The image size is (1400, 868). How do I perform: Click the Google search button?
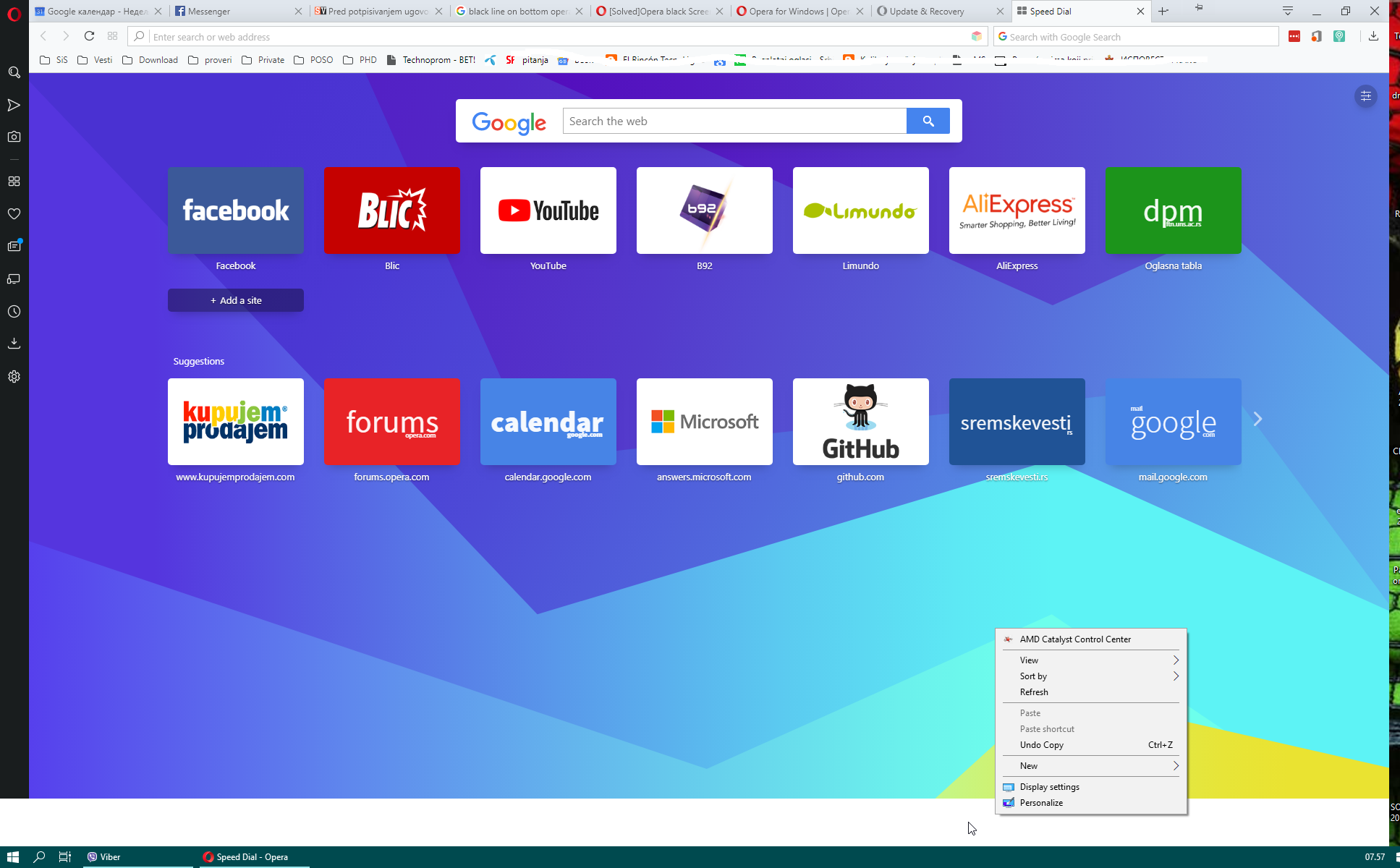(928, 121)
